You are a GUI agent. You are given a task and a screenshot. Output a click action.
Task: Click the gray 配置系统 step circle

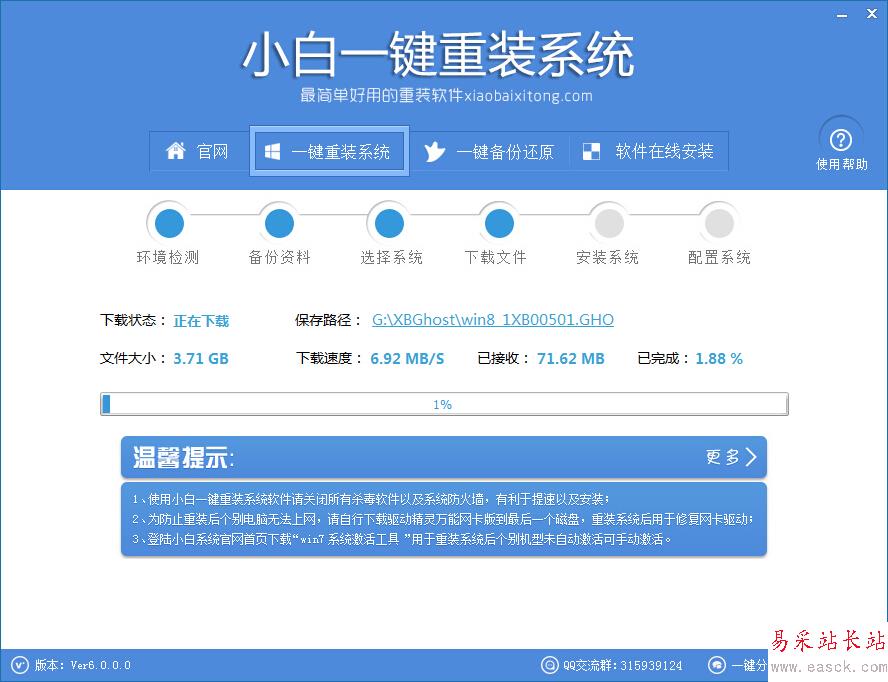719,223
